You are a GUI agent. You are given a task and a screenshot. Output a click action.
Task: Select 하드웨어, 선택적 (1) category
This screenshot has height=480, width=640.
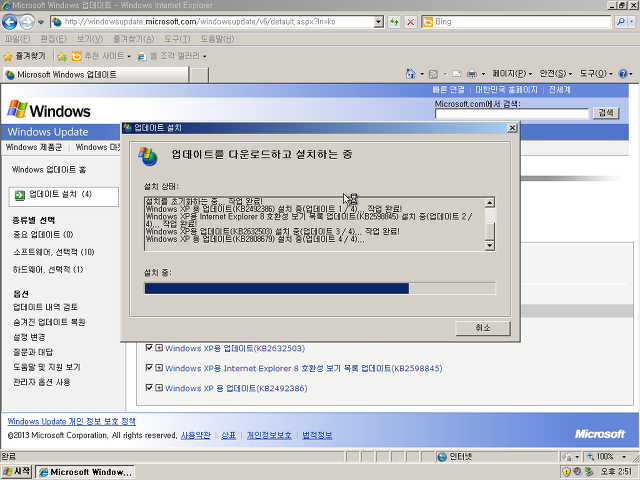(x=48, y=269)
